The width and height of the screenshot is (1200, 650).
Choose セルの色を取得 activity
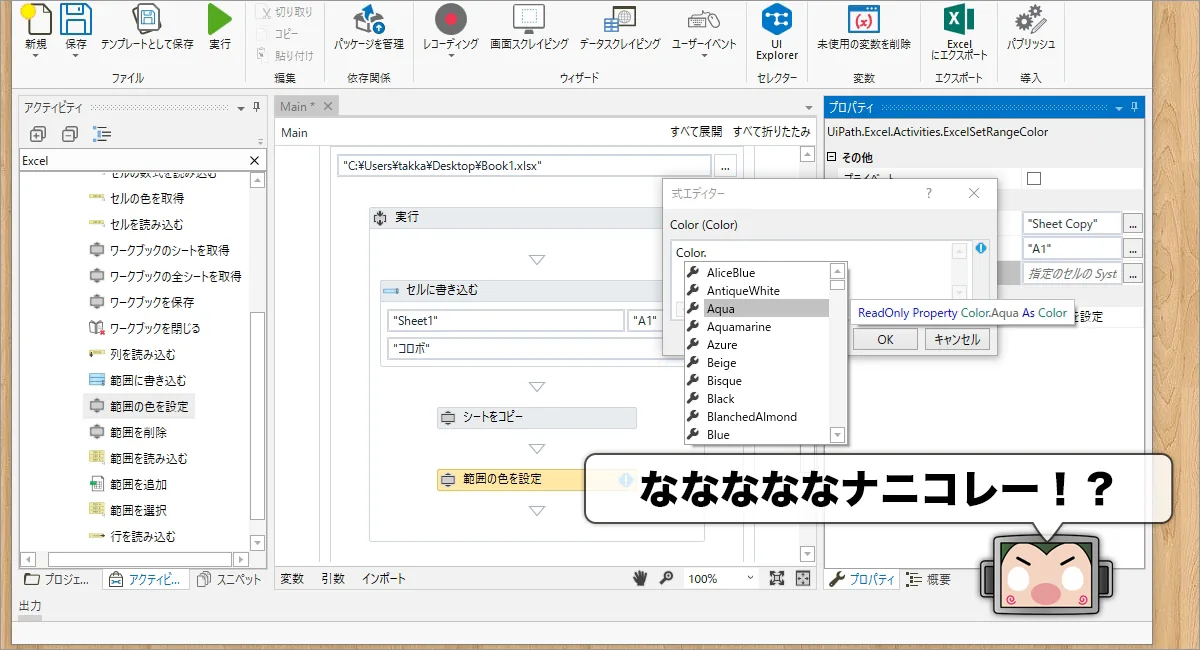pos(135,198)
